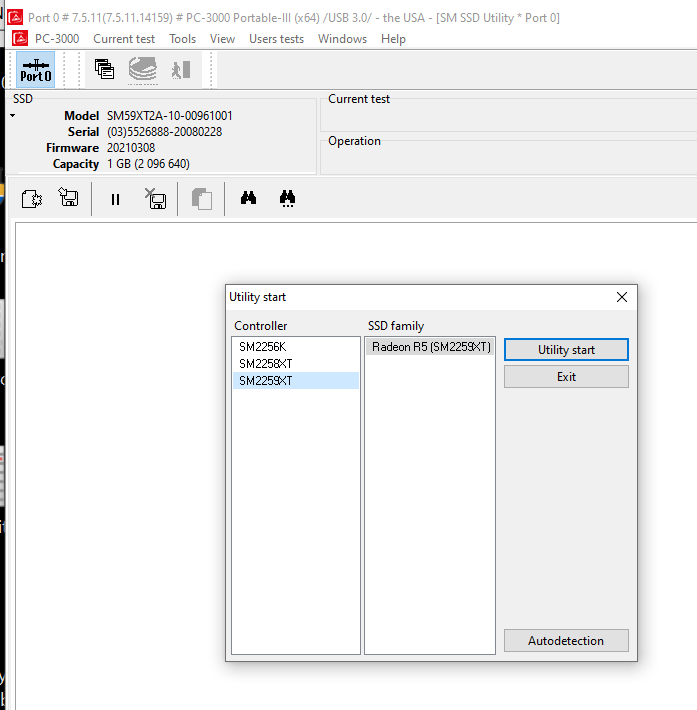Screen dimensions: 697x710
Task: Select SM2258XT controller in list
Action: (x=295, y=364)
